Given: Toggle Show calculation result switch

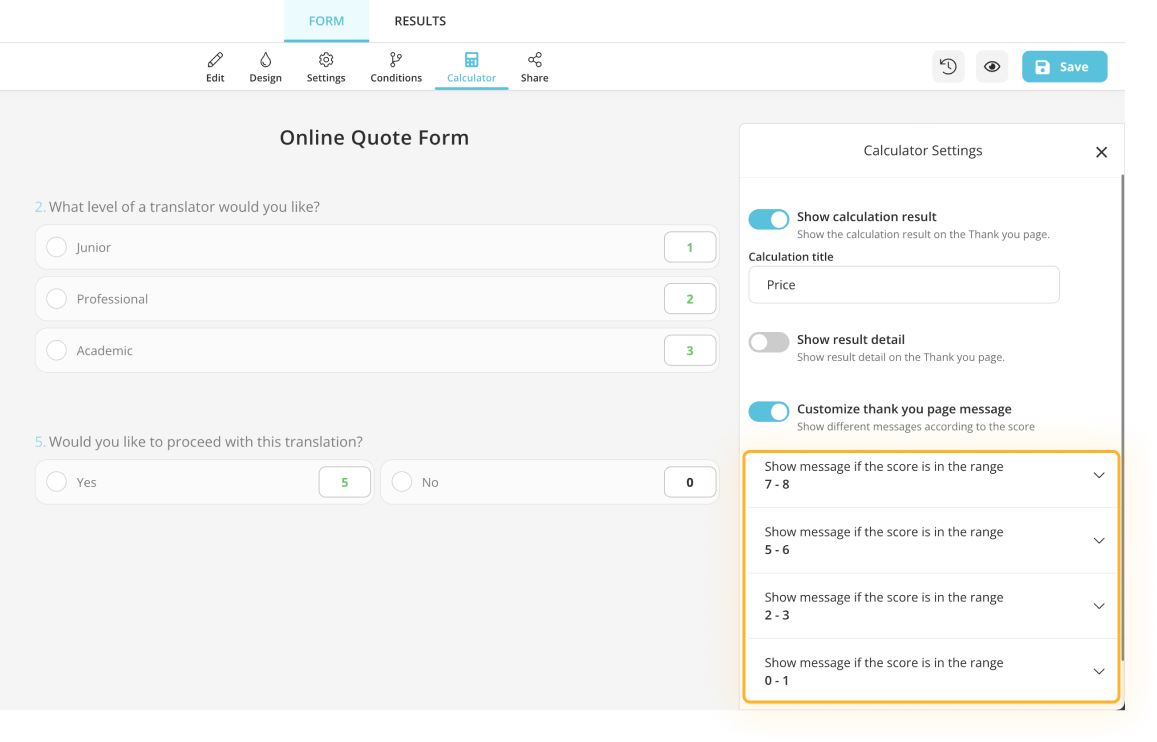Looking at the screenshot, I should coord(769,219).
